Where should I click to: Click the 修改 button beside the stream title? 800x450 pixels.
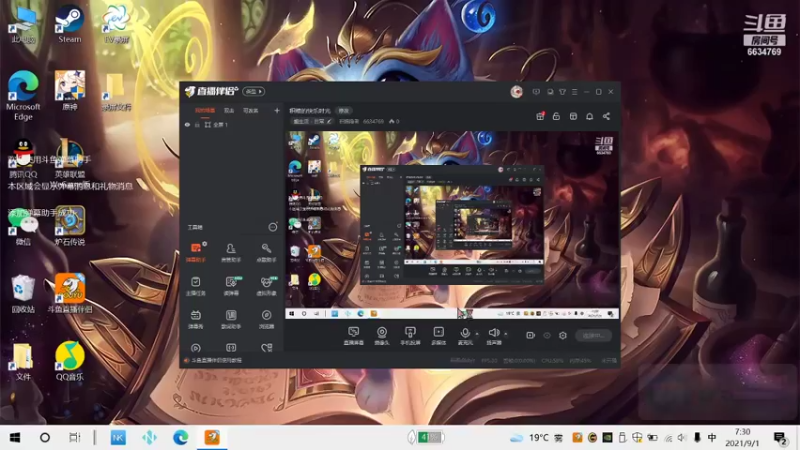(344, 111)
